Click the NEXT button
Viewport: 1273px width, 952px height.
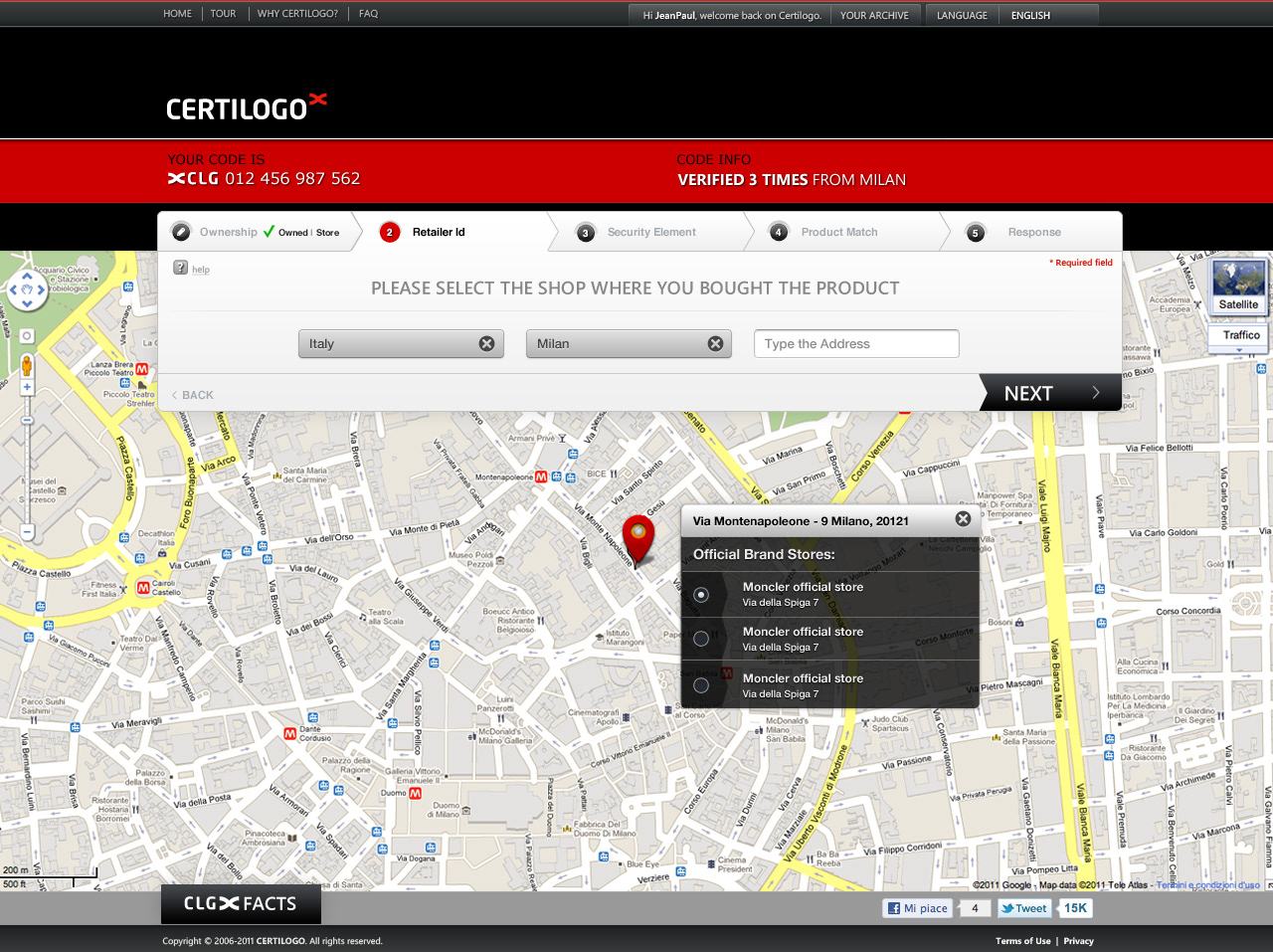tap(1050, 393)
